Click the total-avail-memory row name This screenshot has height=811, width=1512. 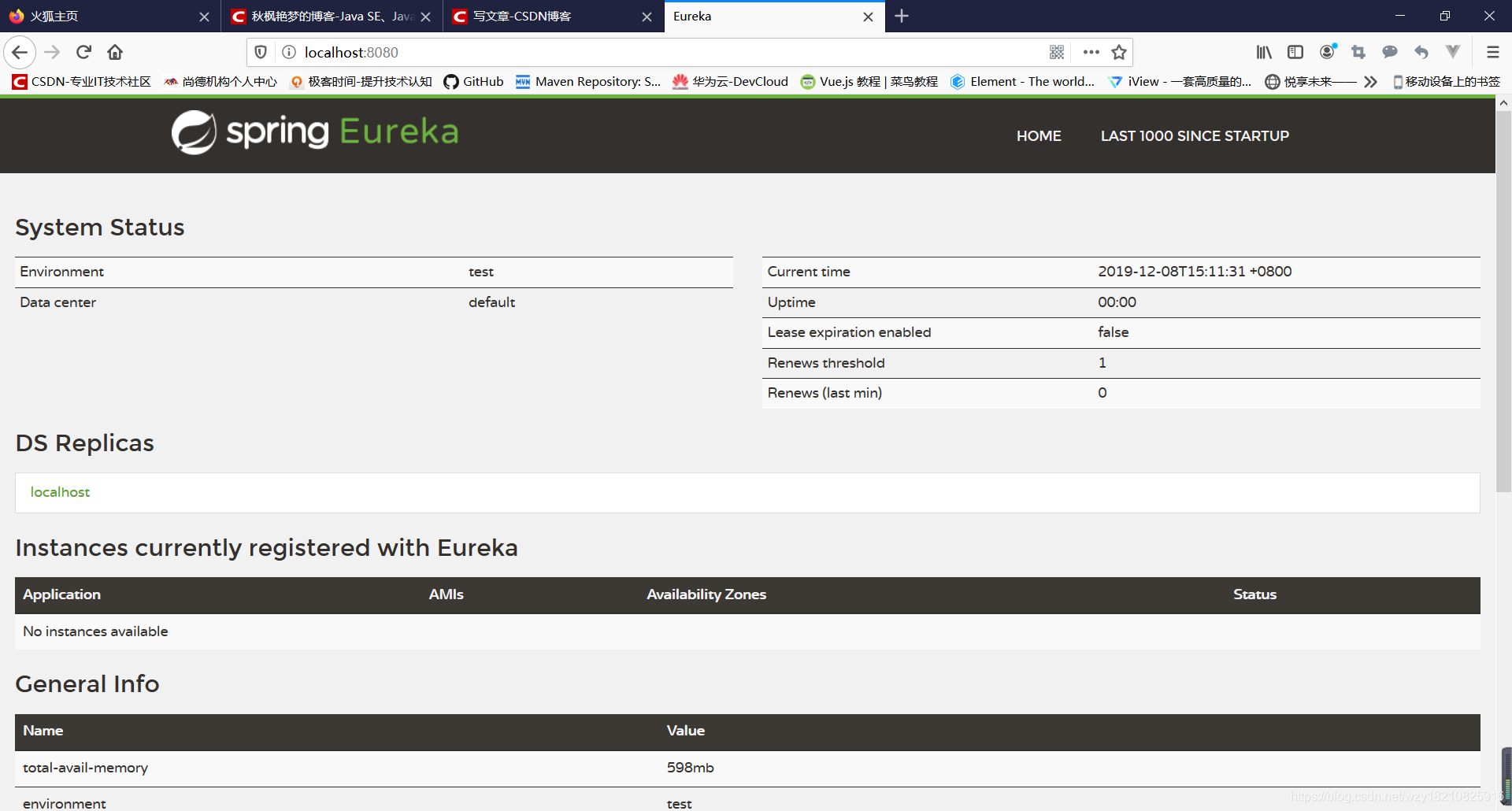click(x=85, y=768)
